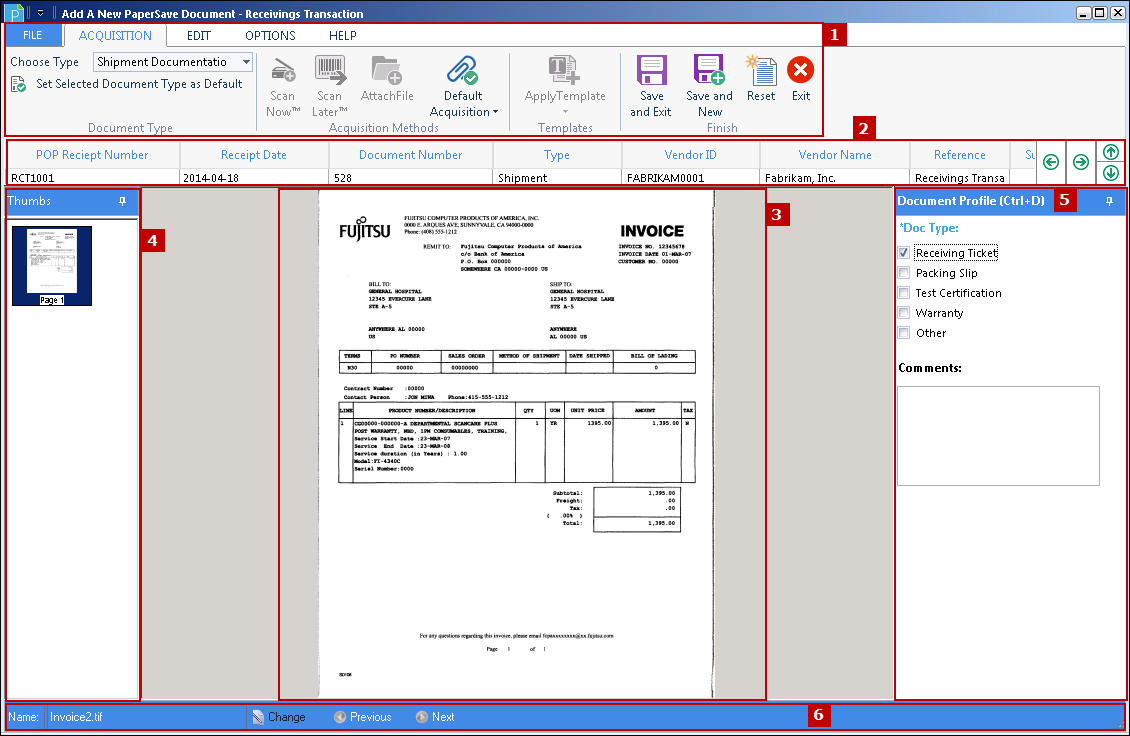The width and height of the screenshot is (1130, 736).
Task: Click inside the Comments text box
Action: point(998,435)
